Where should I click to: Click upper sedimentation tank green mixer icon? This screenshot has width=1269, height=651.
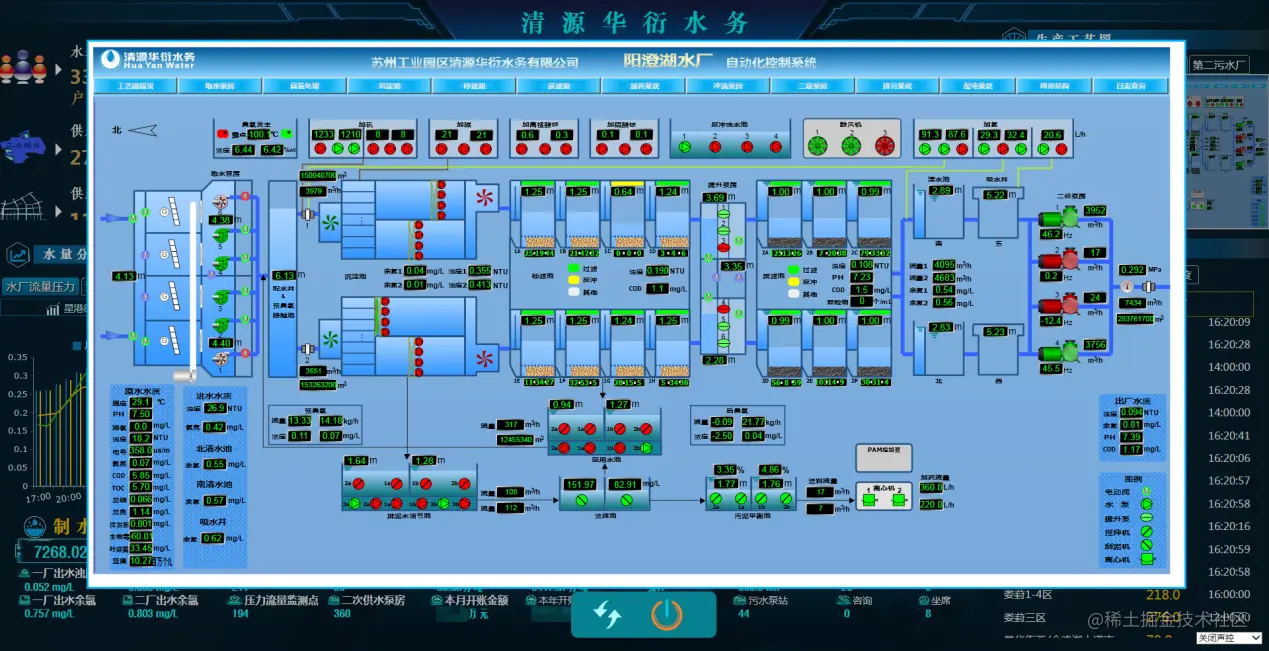[329, 222]
